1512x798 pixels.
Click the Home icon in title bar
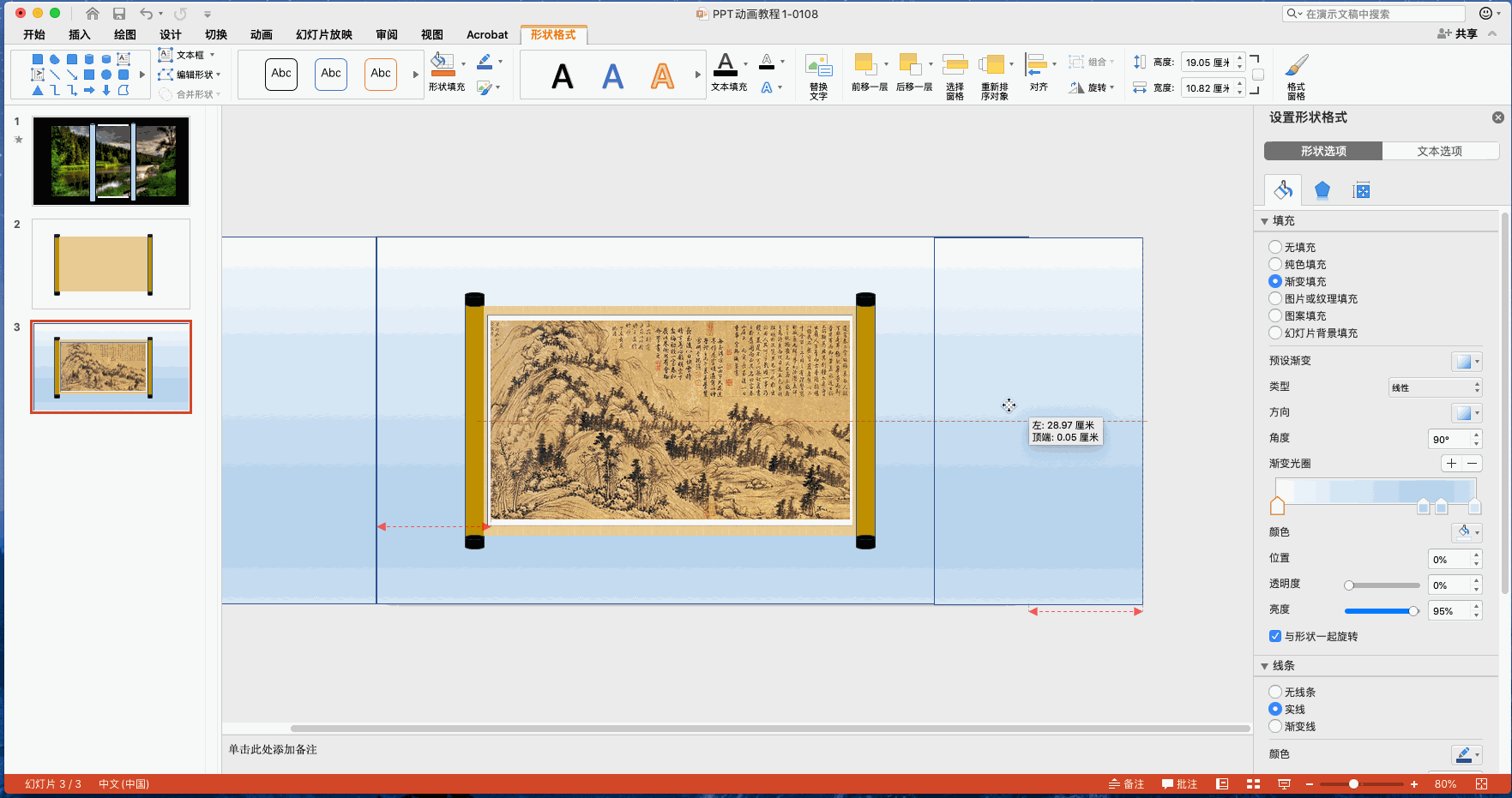click(93, 14)
